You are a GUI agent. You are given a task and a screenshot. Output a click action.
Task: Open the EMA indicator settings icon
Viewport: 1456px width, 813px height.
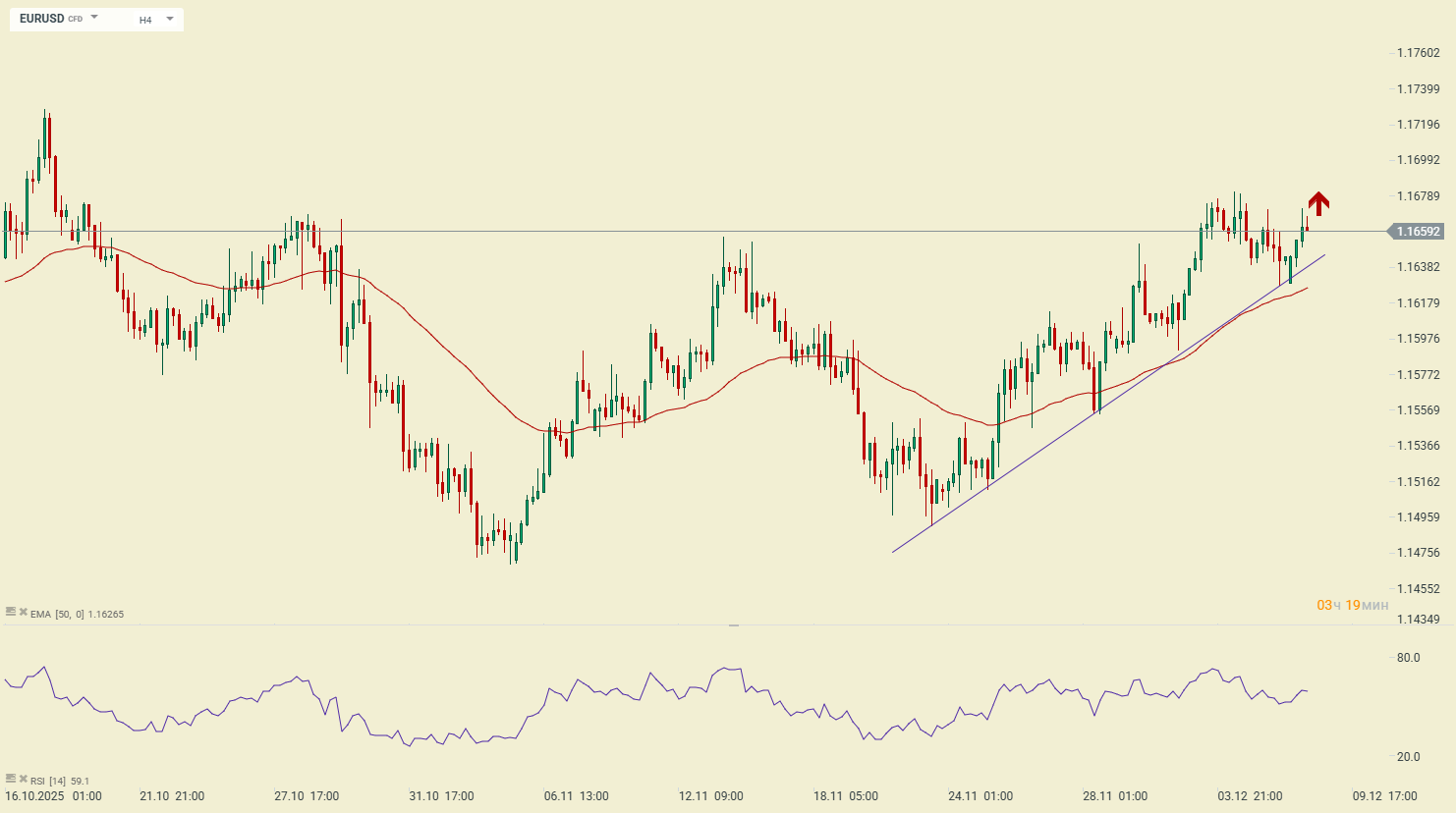coord(11,612)
